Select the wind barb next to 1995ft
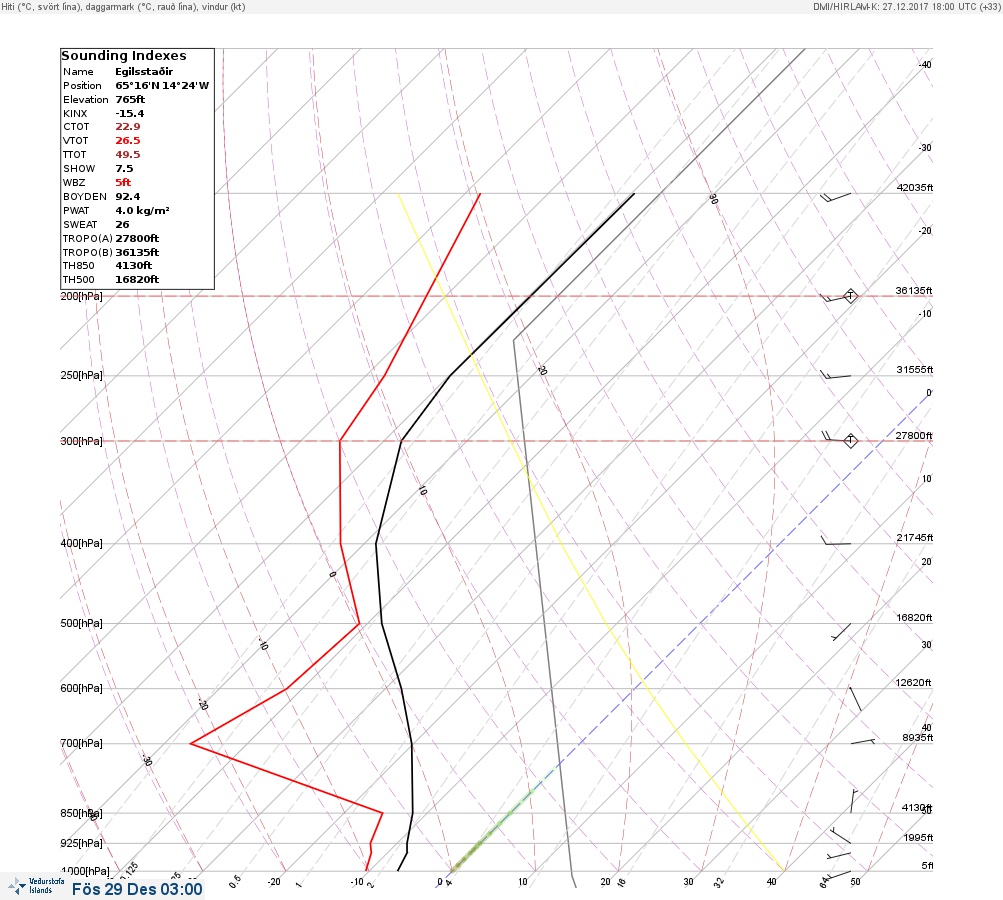The image size is (1003, 900). tap(841, 835)
